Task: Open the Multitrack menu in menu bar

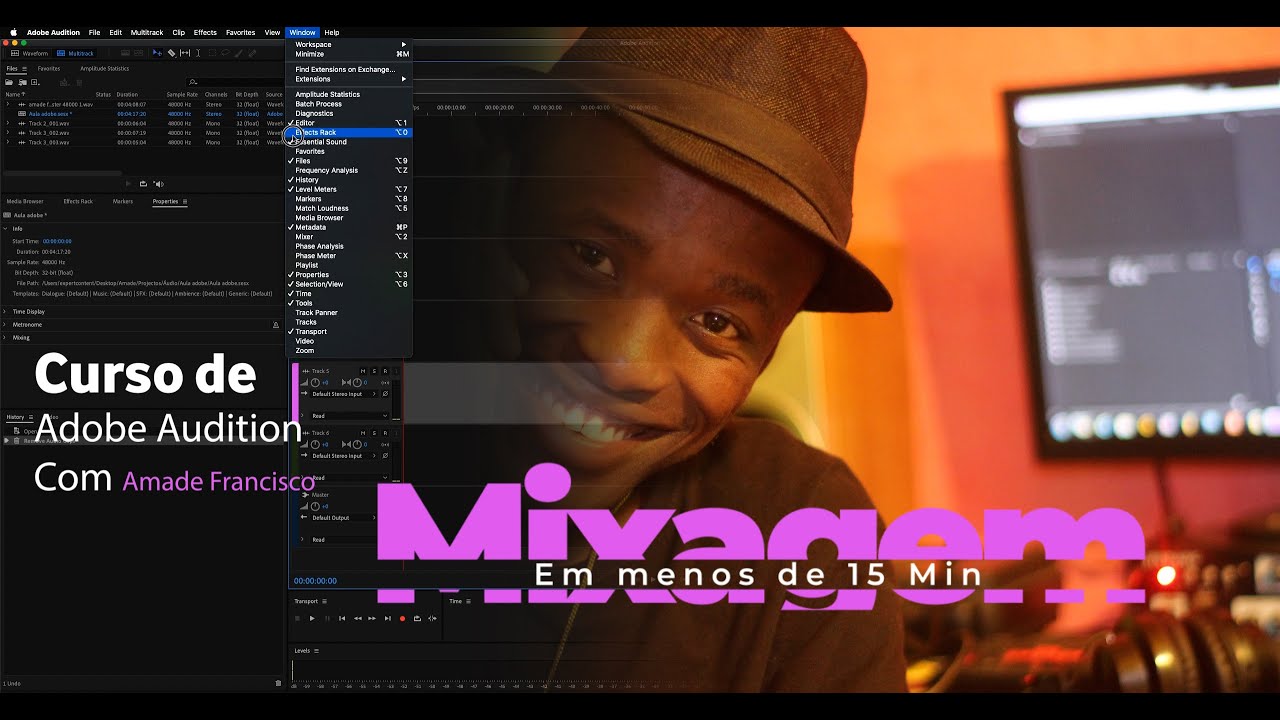Action: [147, 32]
